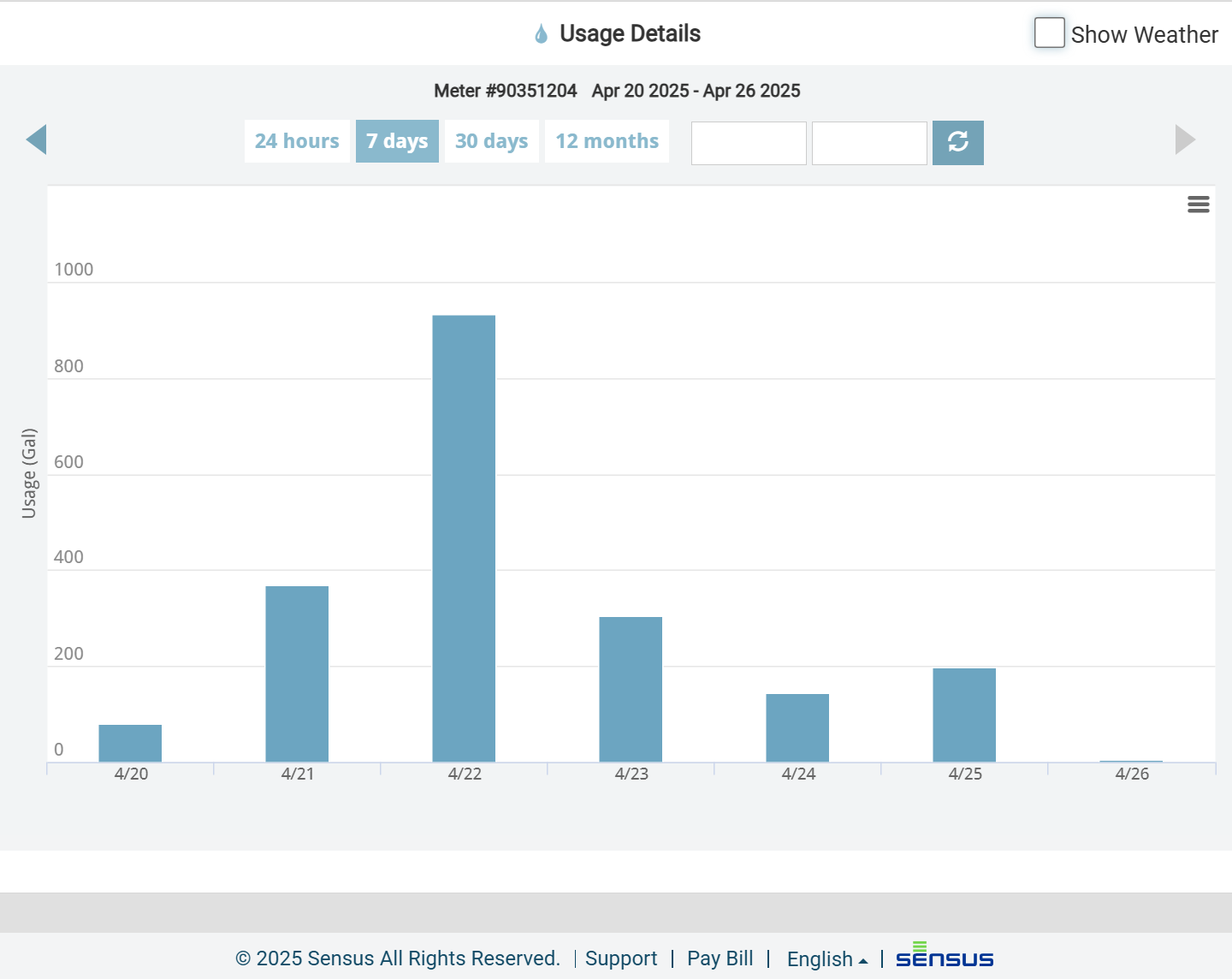Toggle the 30 days usage view

pos(491,140)
